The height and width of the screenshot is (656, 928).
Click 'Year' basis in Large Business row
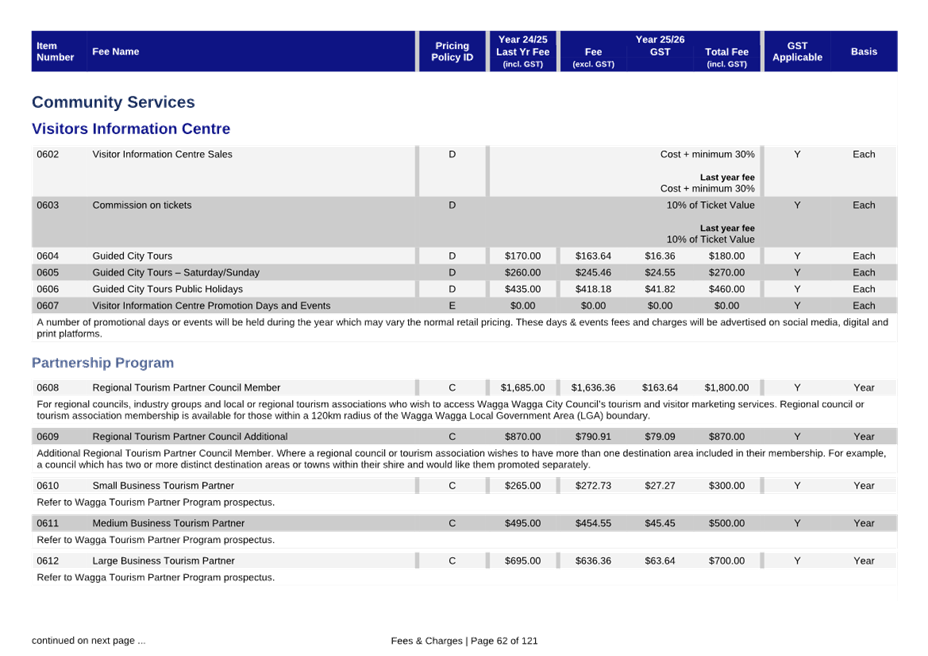[864, 561]
